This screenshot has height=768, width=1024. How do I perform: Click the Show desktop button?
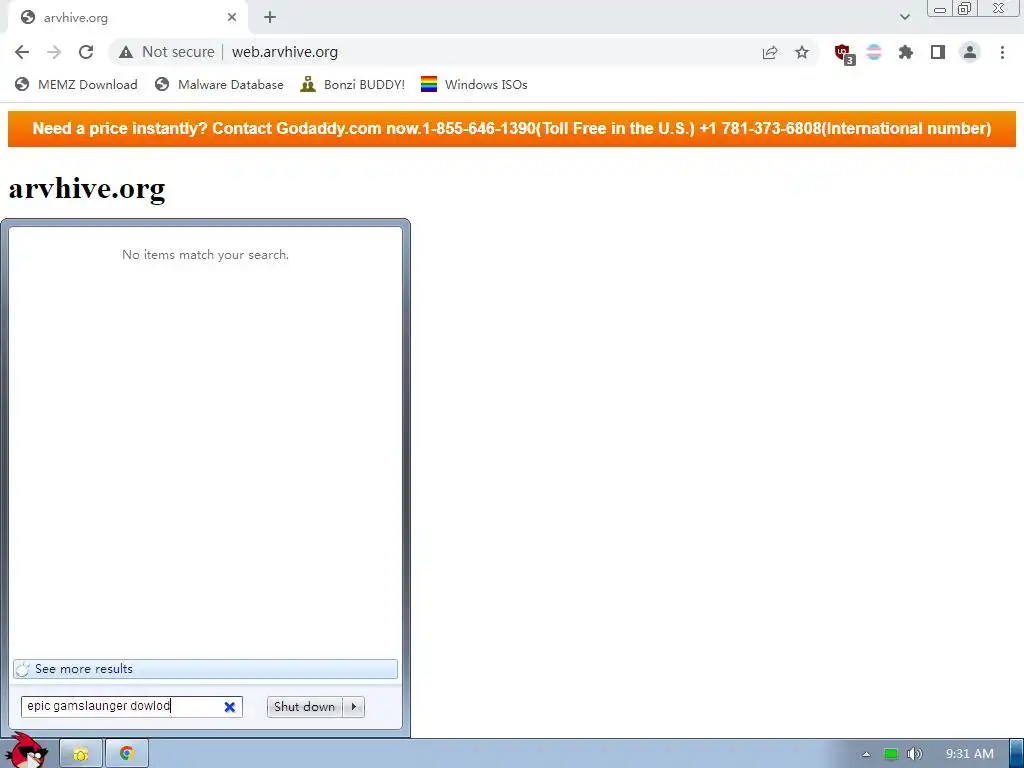pos(1017,754)
